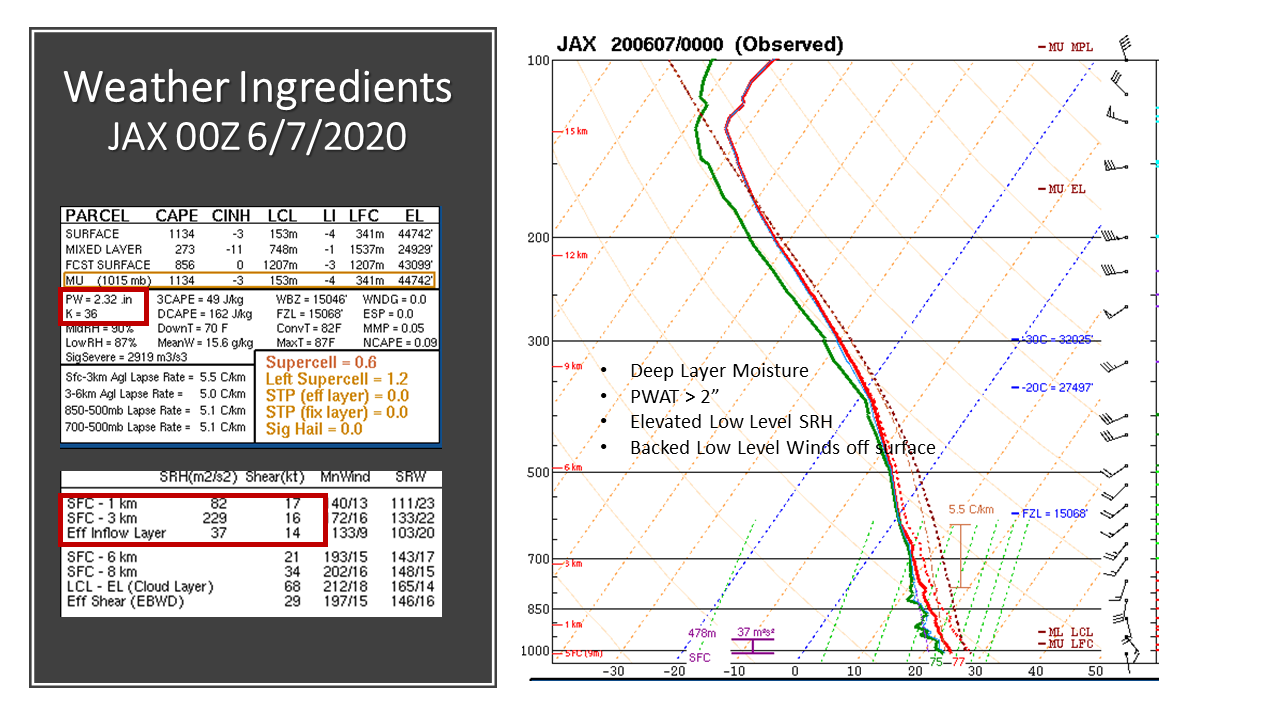Image resolution: width=1280 pixels, height=720 pixels.
Task: Select the 'ConvT = 82F' entry
Action: pos(309,328)
